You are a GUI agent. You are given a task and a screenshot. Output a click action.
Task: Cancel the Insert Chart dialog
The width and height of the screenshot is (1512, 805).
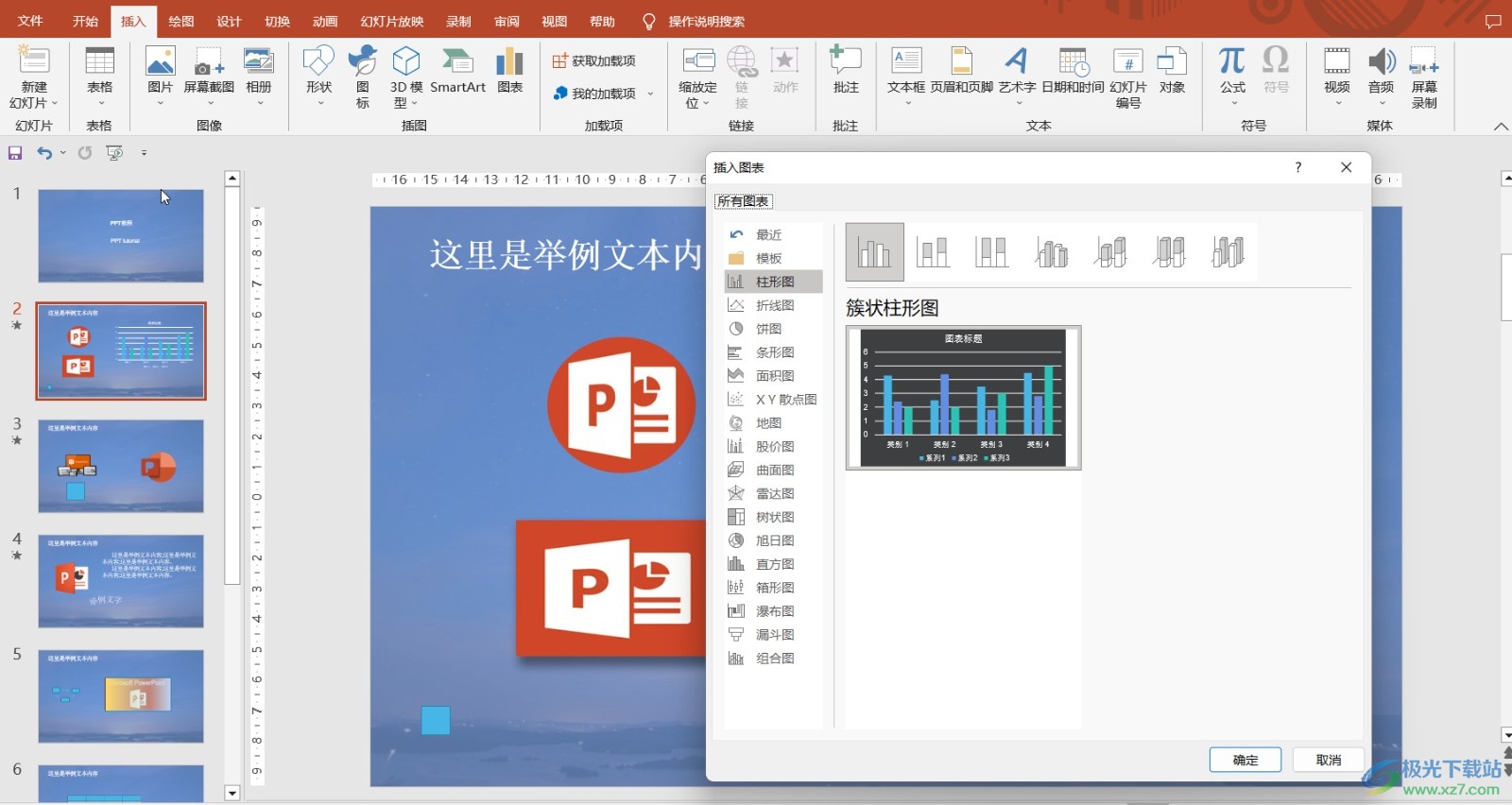point(1329,760)
